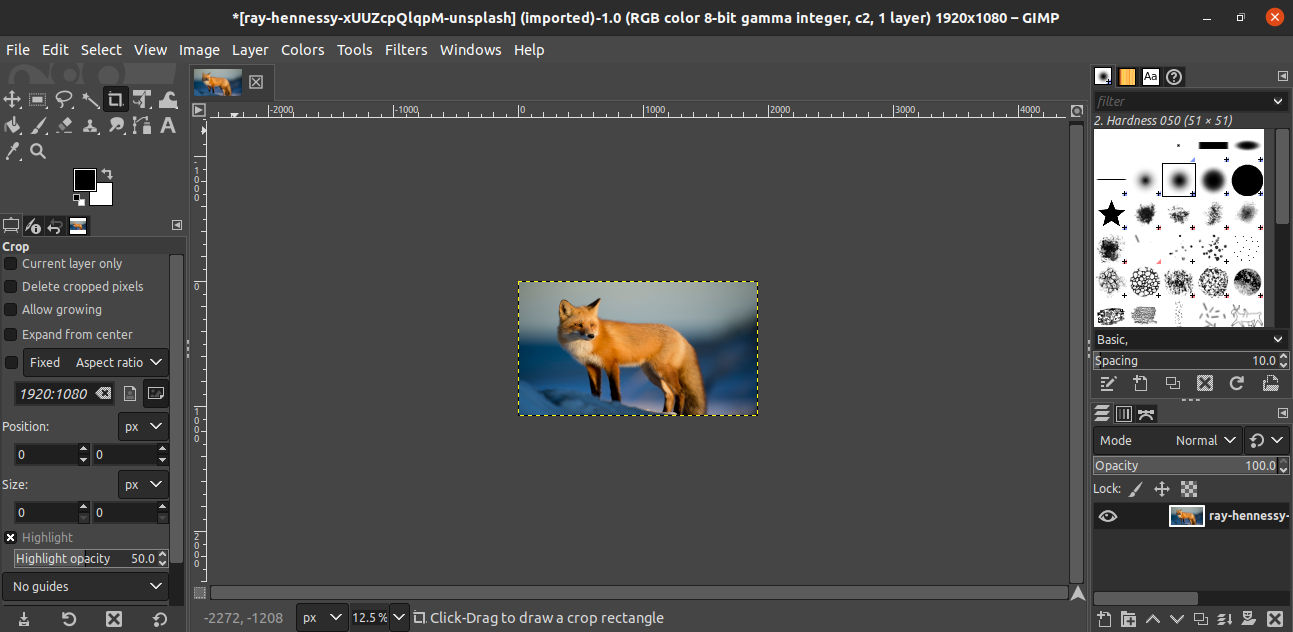Toggle visibility eye of the ray-hennessy layer

coord(1107,516)
